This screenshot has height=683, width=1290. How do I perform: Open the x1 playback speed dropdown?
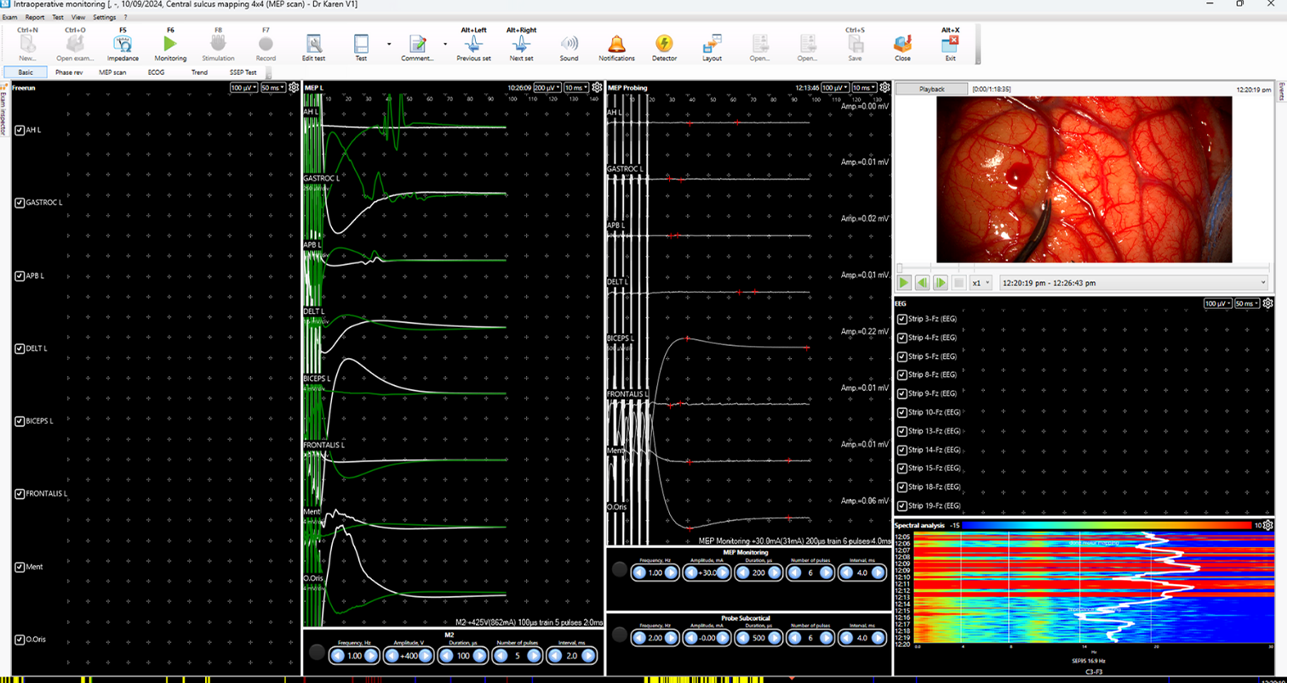pyautogui.click(x=981, y=283)
